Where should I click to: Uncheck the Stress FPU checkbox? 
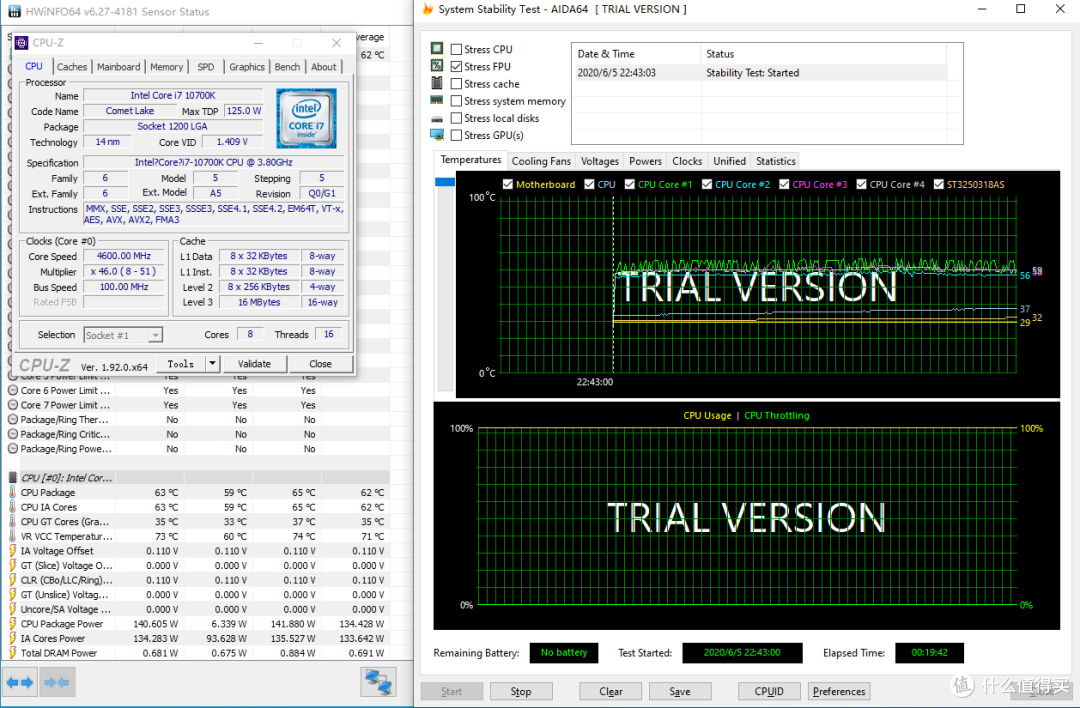(456, 67)
